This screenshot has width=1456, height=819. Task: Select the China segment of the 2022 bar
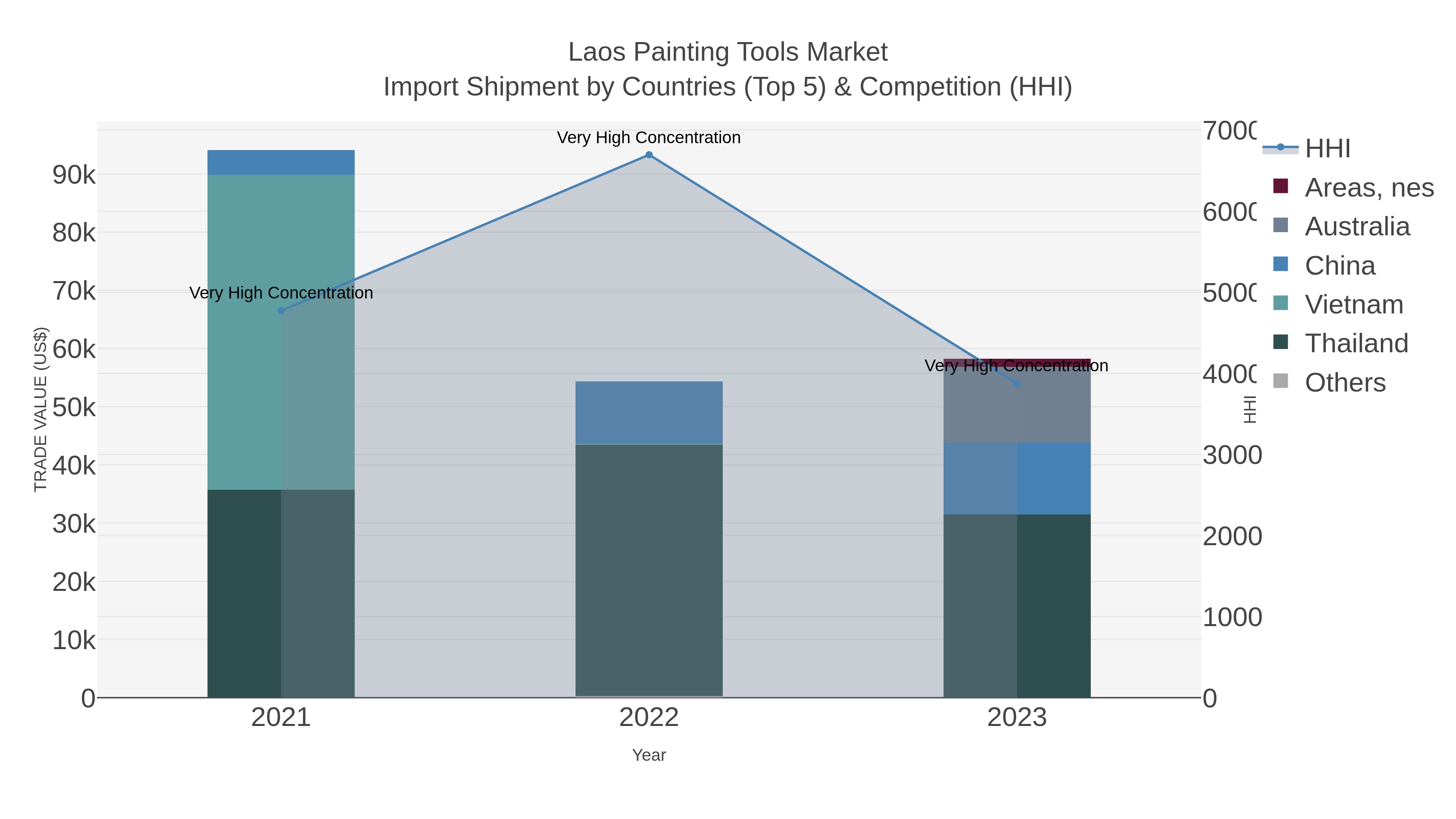coord(649,413)
